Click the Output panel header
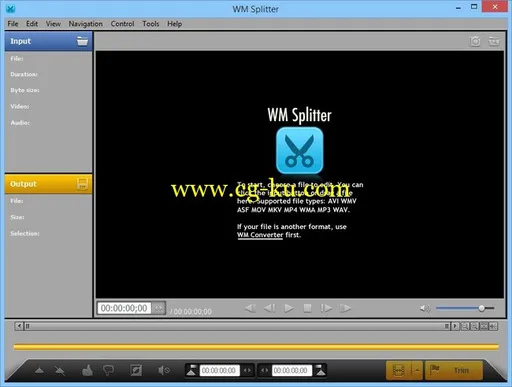512x387 pixels. click(x=48, y=184)
